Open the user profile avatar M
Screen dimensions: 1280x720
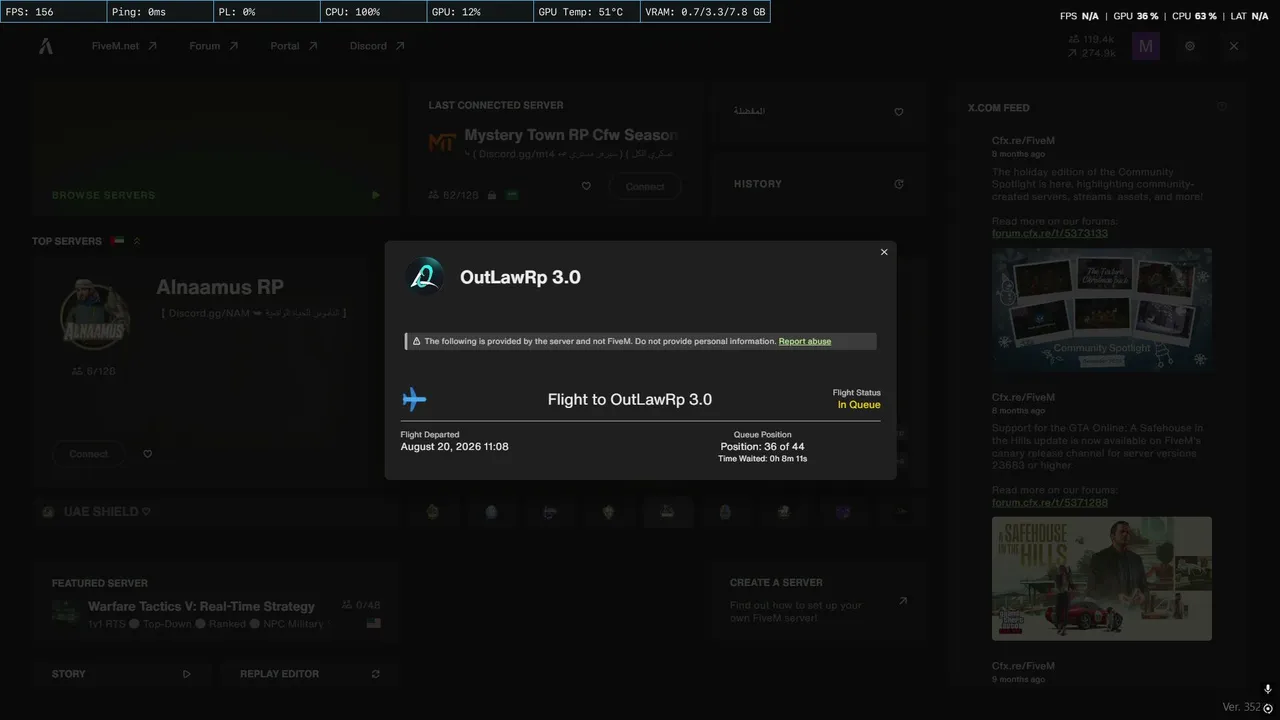pos(1146,46)
